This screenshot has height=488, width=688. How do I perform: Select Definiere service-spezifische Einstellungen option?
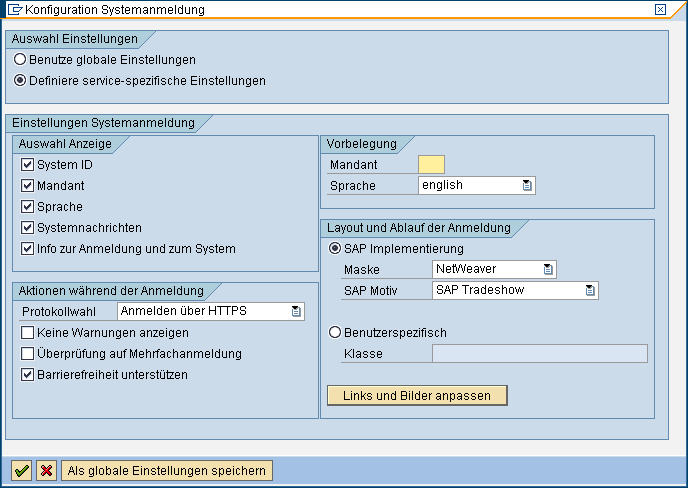coord(20,80)
